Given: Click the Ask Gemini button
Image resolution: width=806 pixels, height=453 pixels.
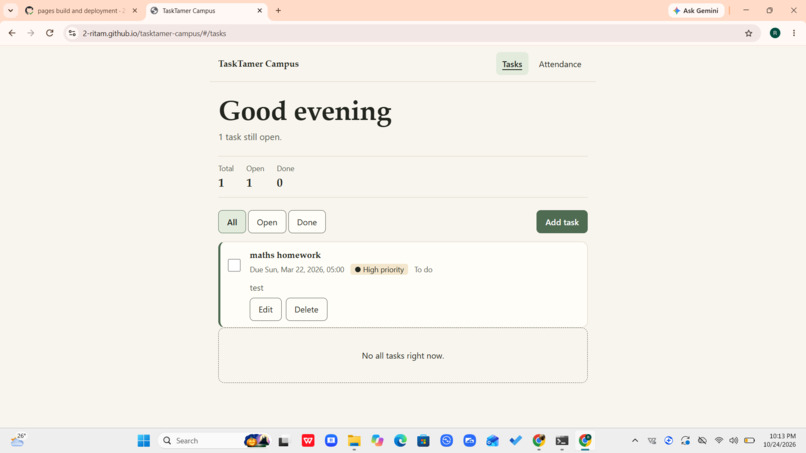Looking at the screenshot, I should click(696, 10).
